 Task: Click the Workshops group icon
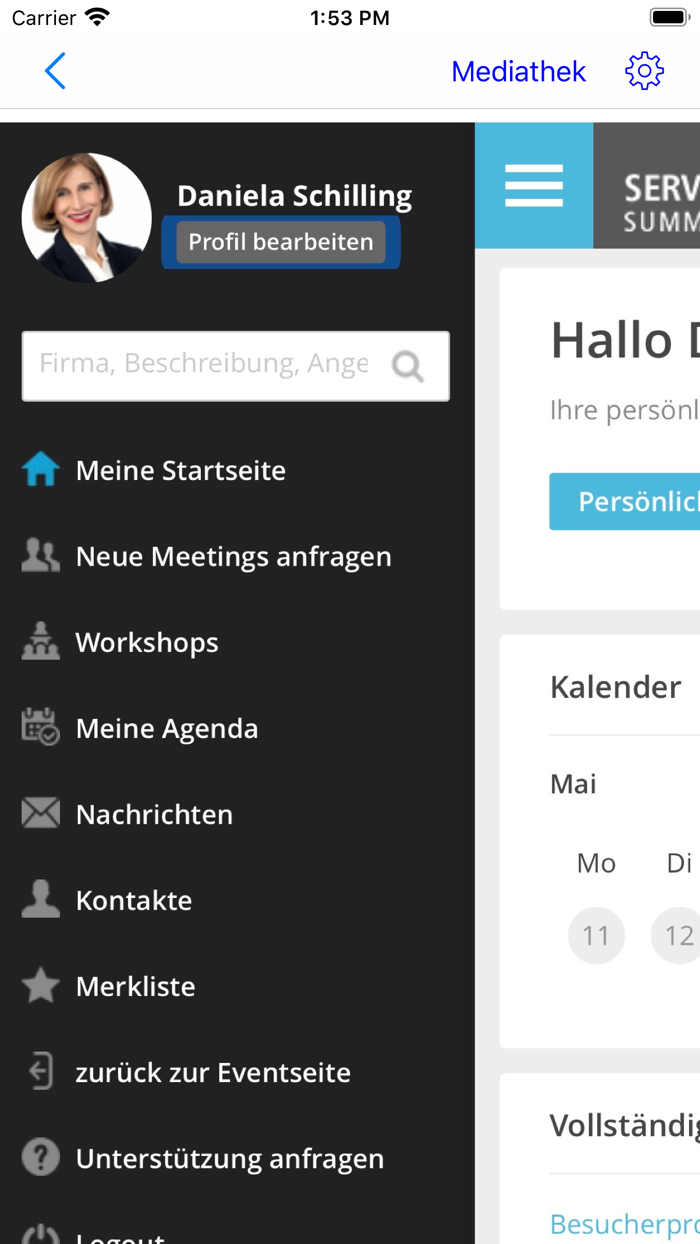[41, 642]
